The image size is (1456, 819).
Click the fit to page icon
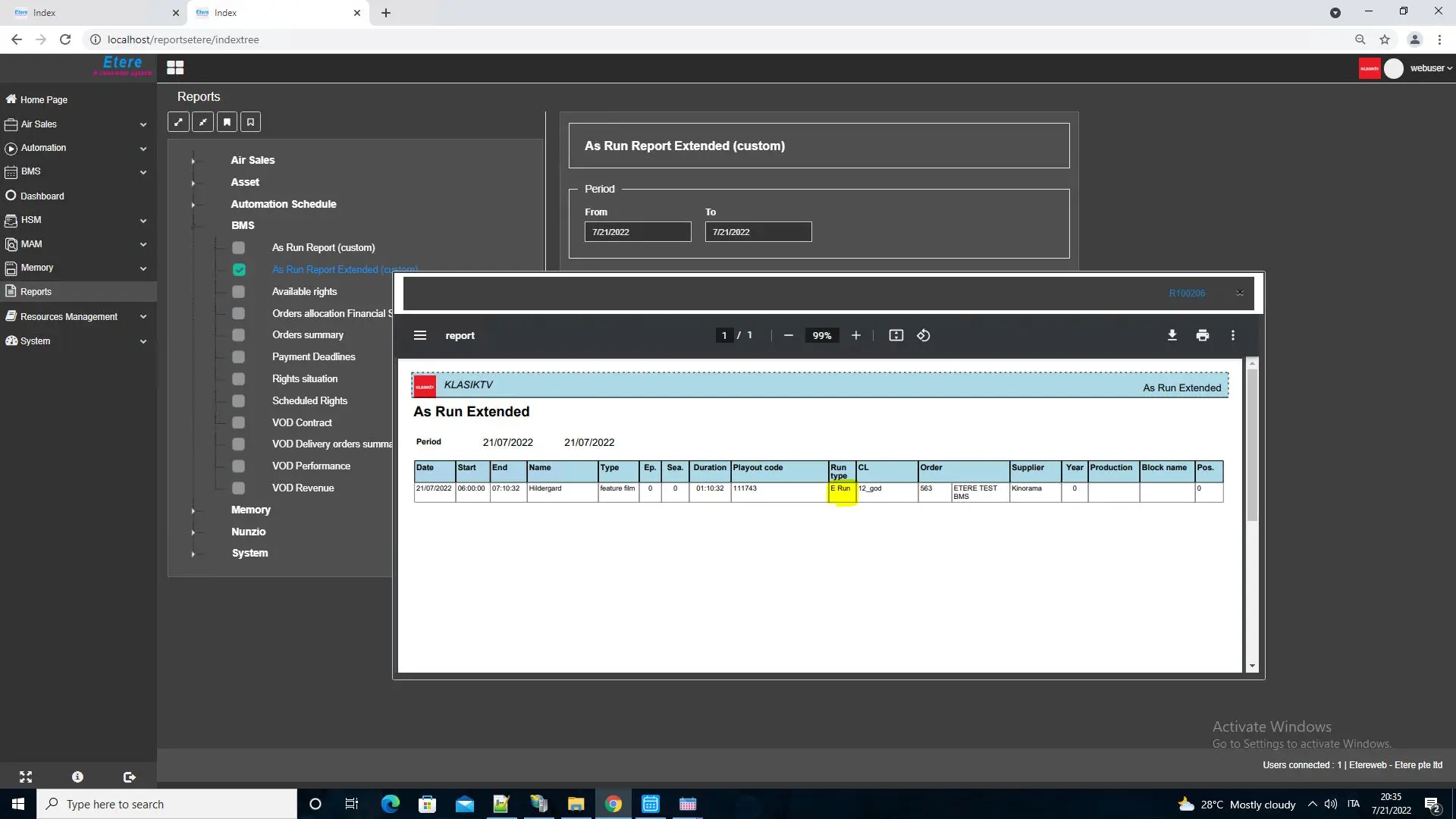(x=896, y=335)
